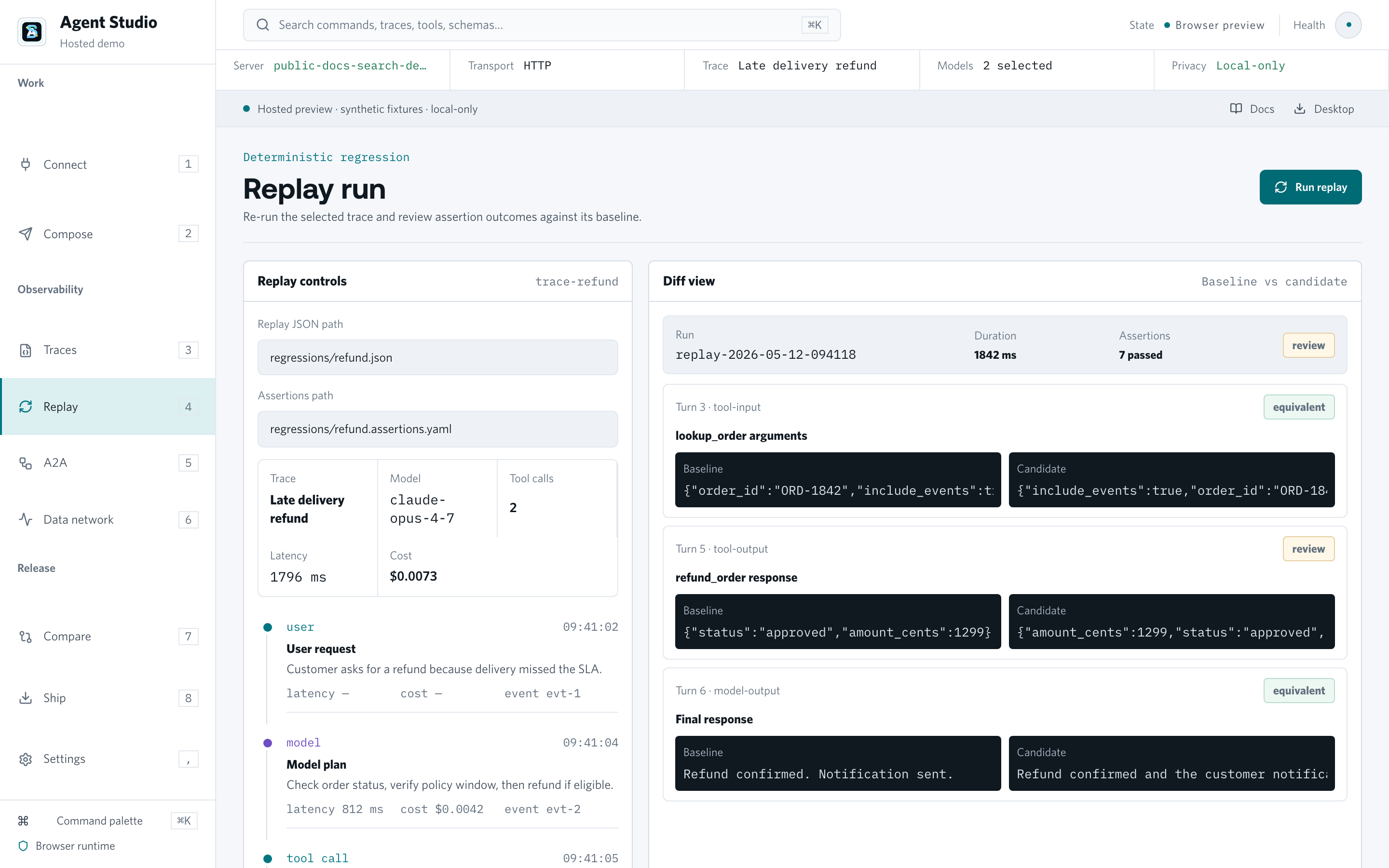Click the Final response Candidate block

[1171, 763]
